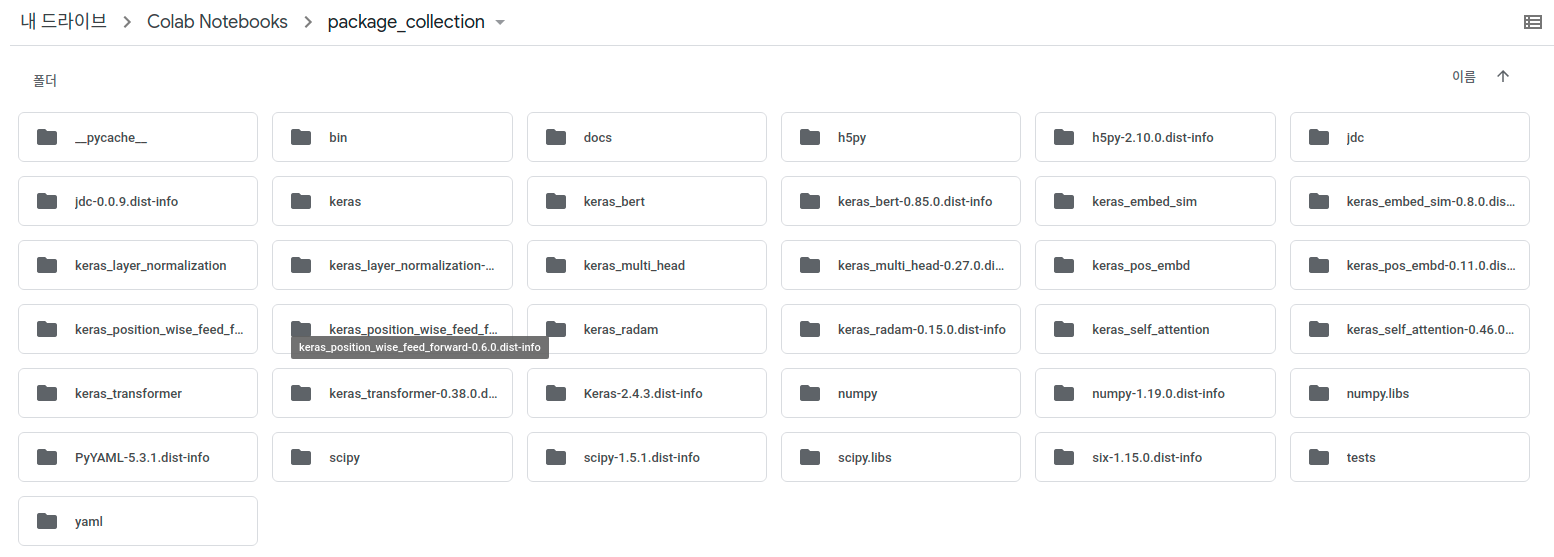Go to 내 드라이브 breadcrumb
The width and height of the screenshot is (1554, 557).
(63, 21)
